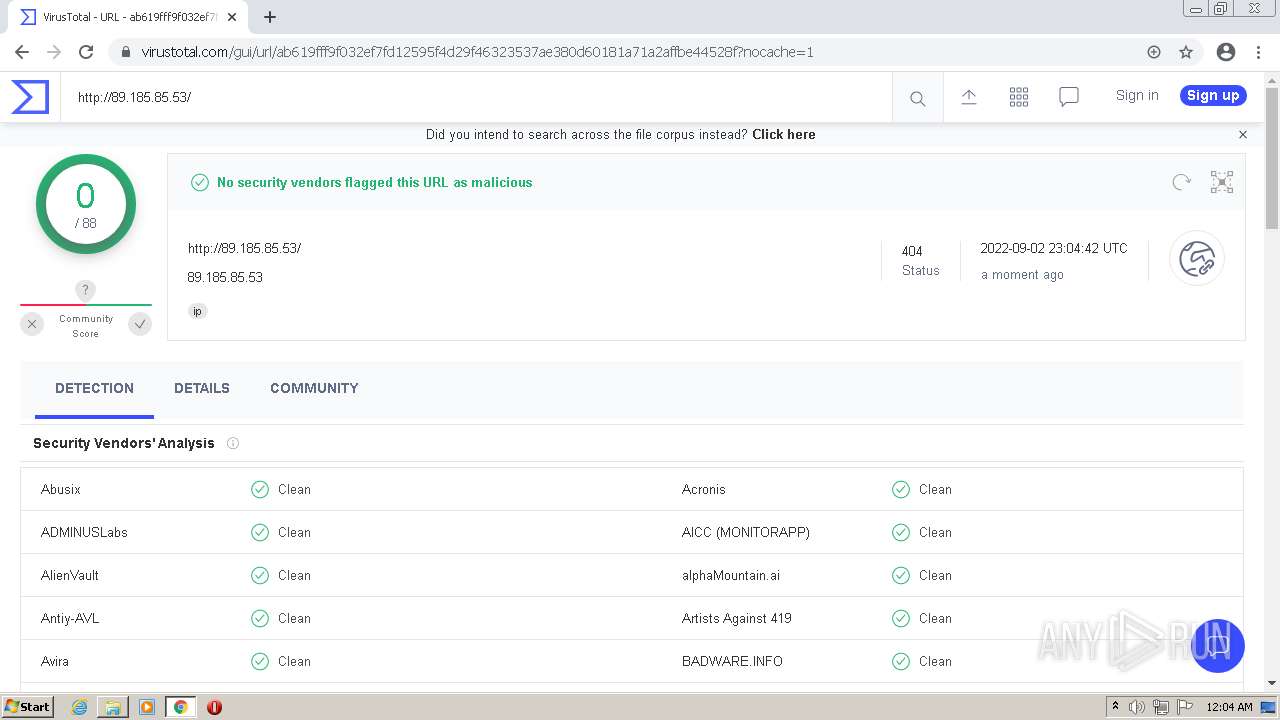The height and width of the screenshot is (720, 1280).
Task: Click the browser back arrow
Action: coord(22,52)
